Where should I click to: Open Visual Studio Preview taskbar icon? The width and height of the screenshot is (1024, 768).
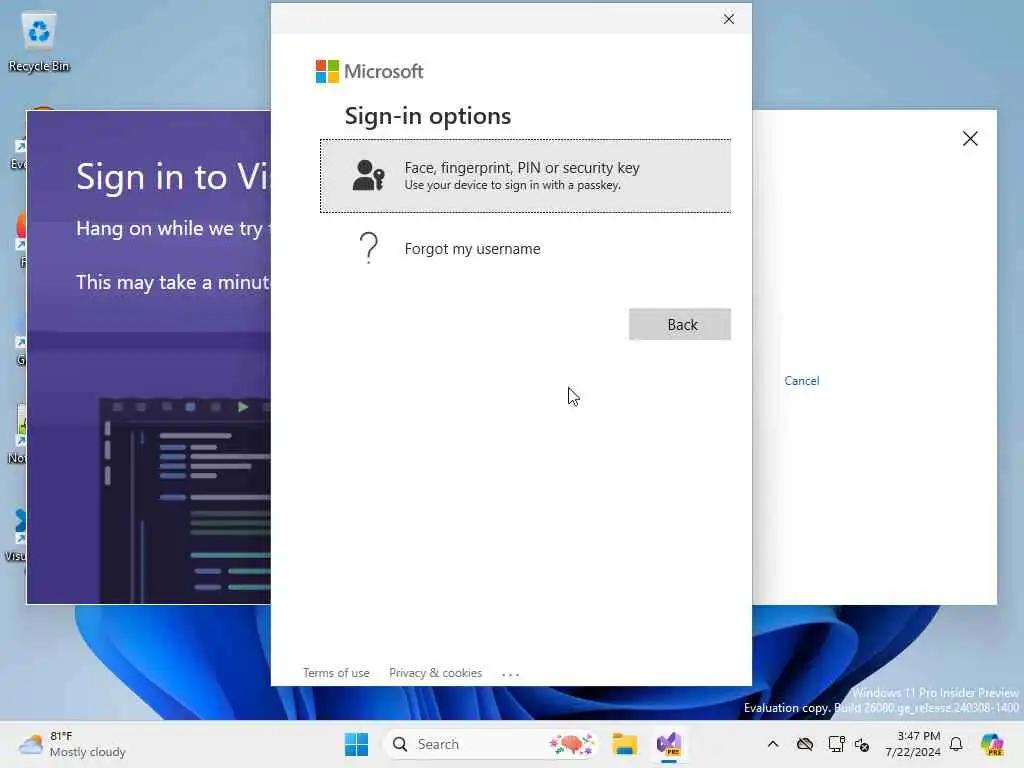pyautogui.click(x=669, y=744)
